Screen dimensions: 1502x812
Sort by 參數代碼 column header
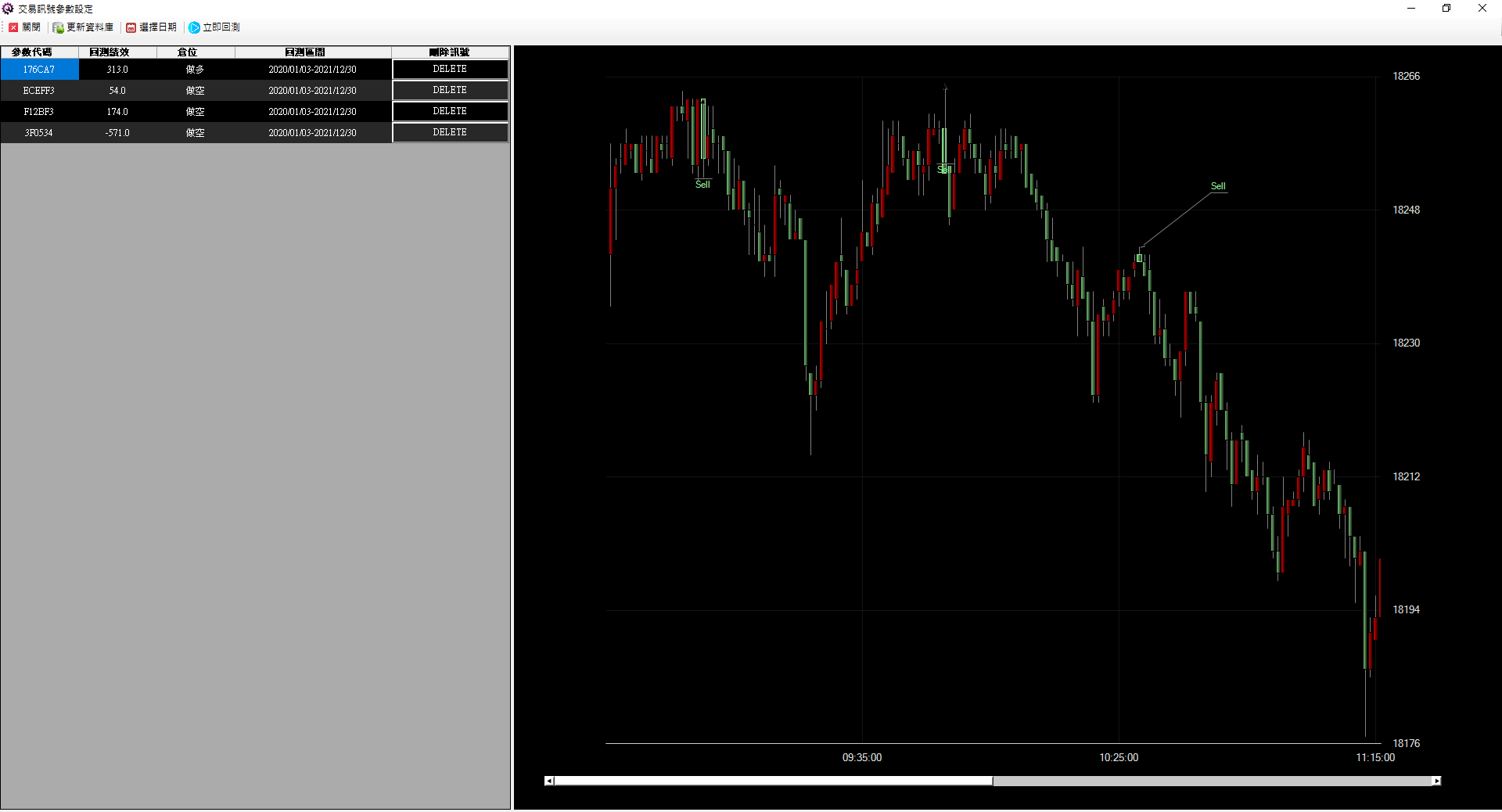pyautogui.click(x=39, y=52)
